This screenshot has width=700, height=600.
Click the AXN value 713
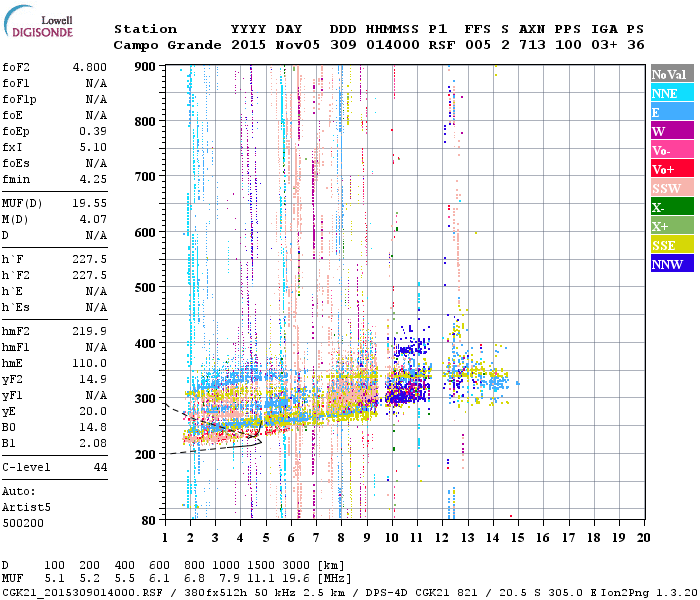[x=532, y=45]
